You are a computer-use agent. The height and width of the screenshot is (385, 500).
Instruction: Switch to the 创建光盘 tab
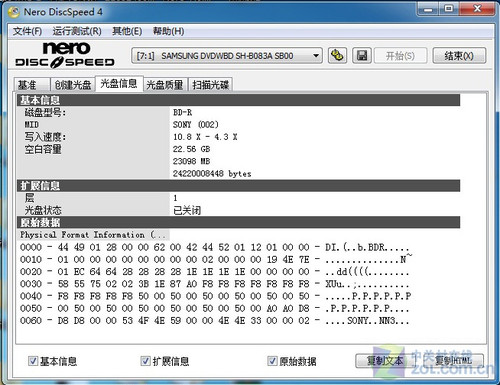[x=73, y=85]
